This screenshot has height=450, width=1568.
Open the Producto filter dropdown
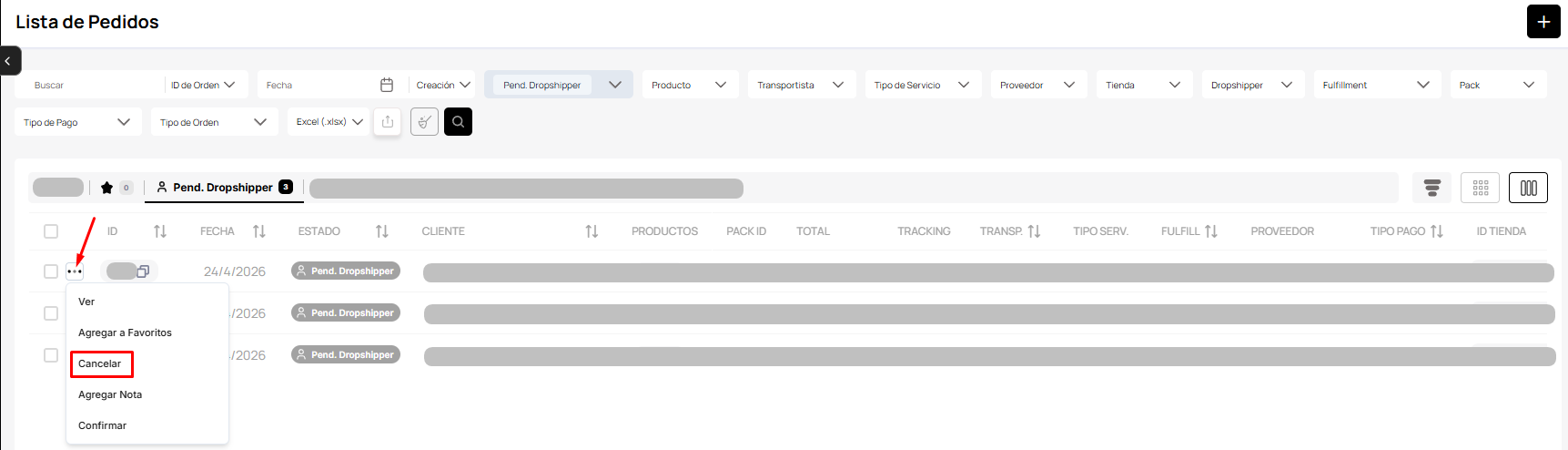coord(689,85)
